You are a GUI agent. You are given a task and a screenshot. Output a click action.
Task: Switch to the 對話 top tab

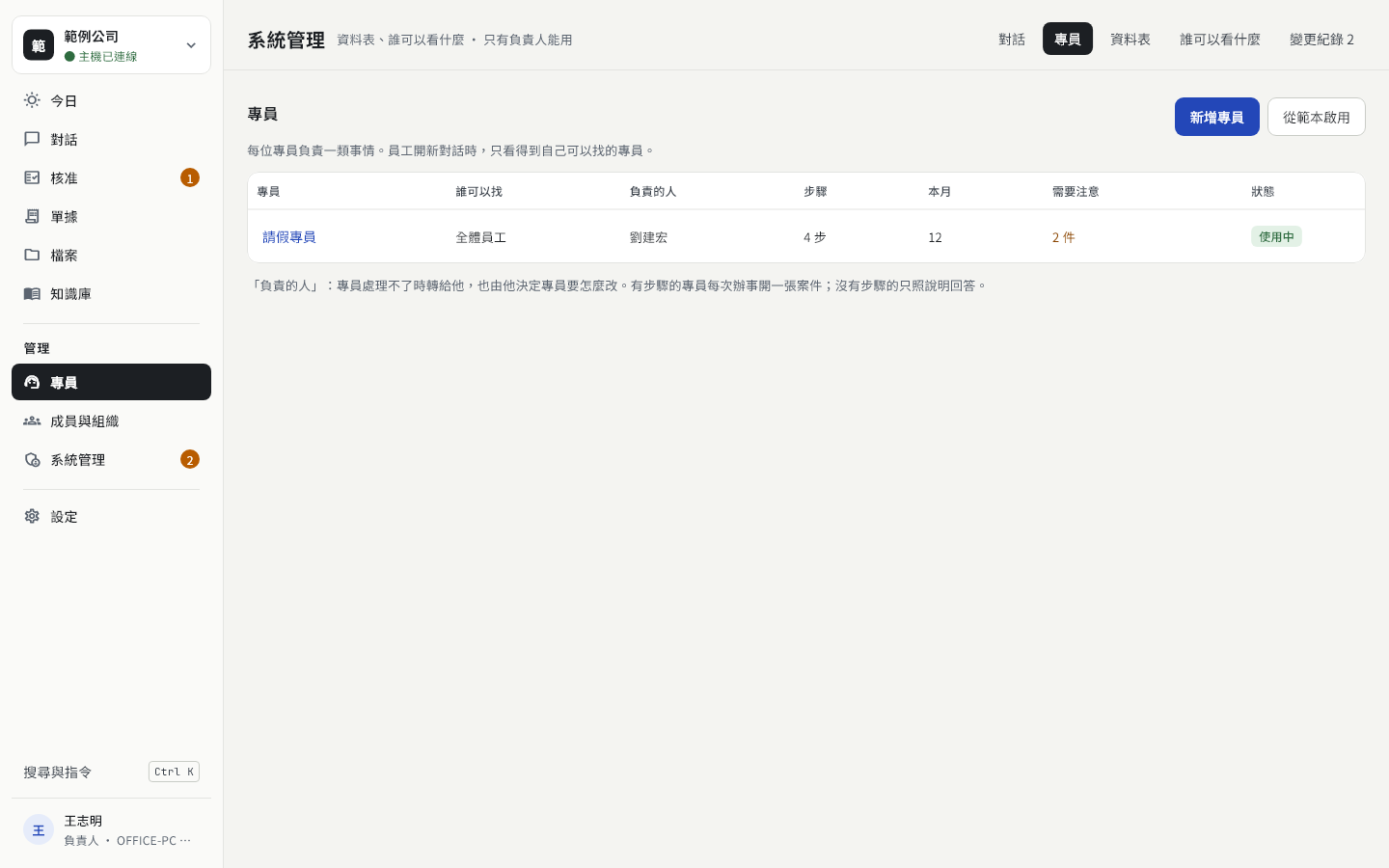click(1012, 39)
